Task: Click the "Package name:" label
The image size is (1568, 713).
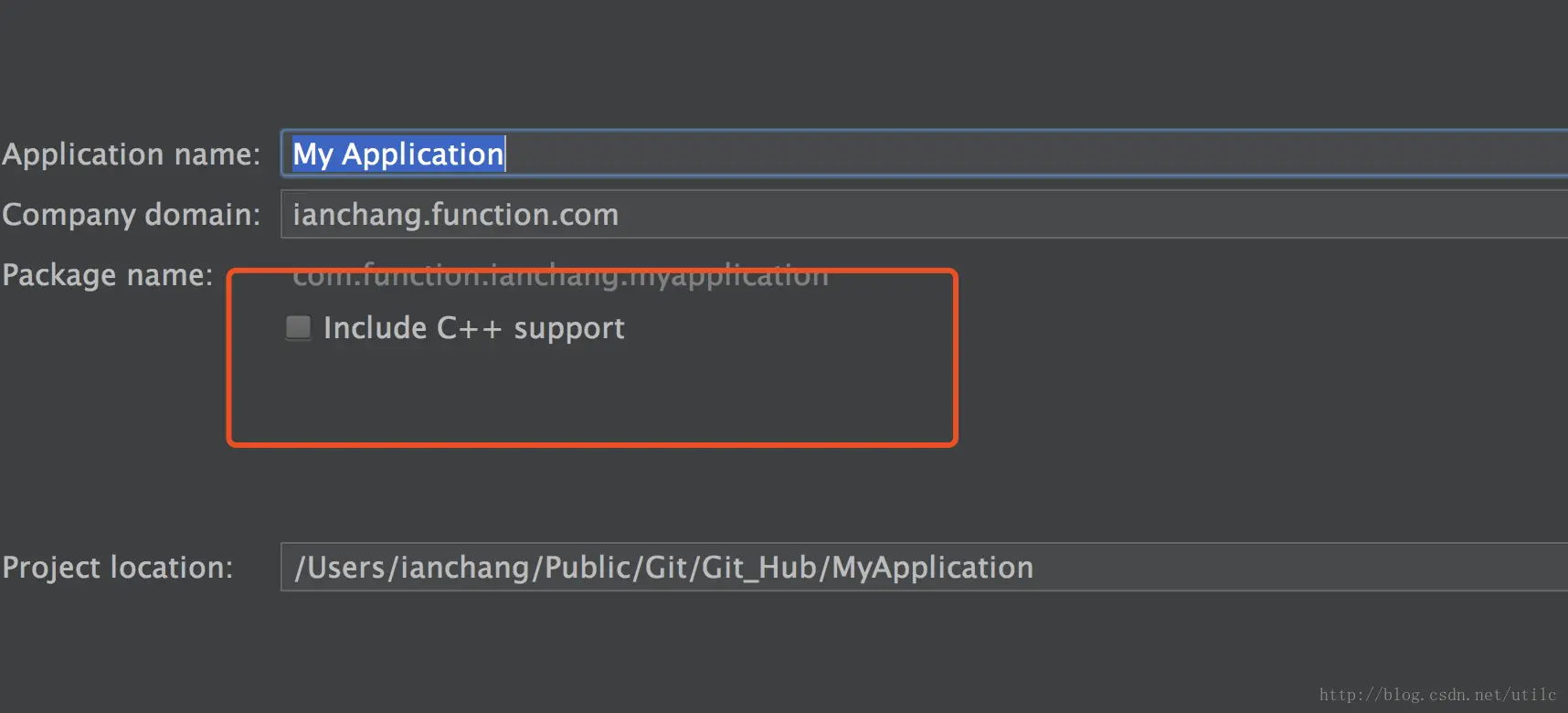Action: click(x=108, y=275)
